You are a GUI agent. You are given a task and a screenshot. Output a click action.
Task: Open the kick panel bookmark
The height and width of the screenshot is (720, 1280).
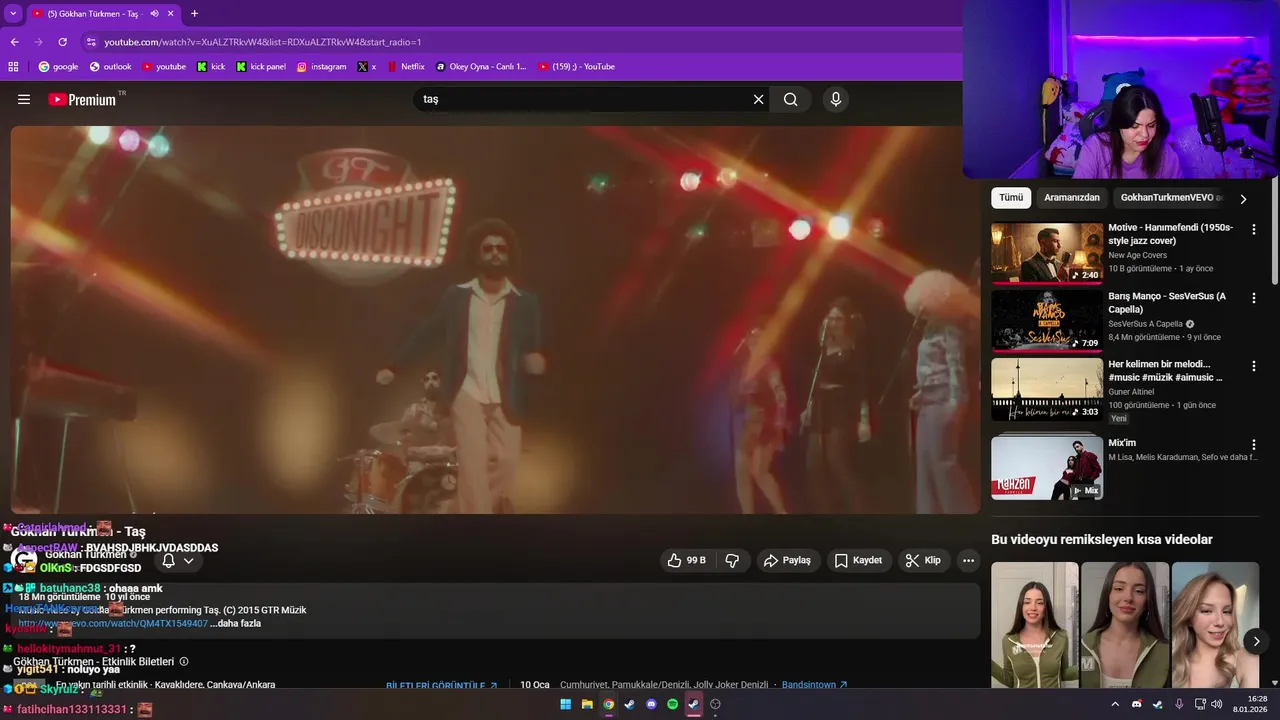(x=261, y=67)
